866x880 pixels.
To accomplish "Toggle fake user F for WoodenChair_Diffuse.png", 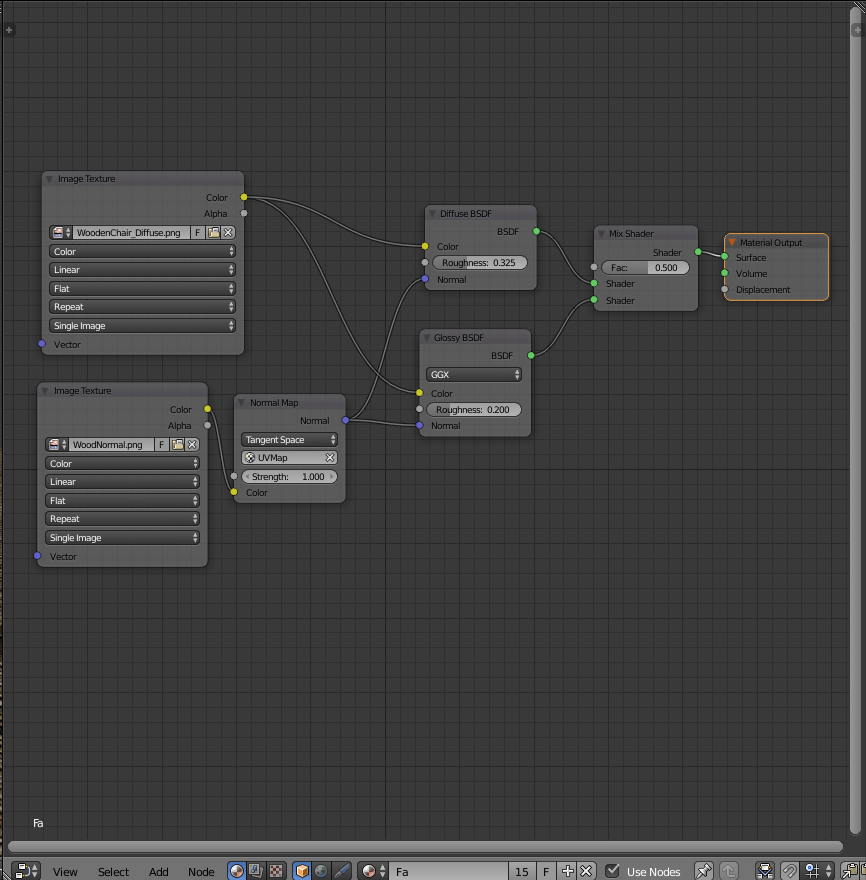I will click(197, 232).
